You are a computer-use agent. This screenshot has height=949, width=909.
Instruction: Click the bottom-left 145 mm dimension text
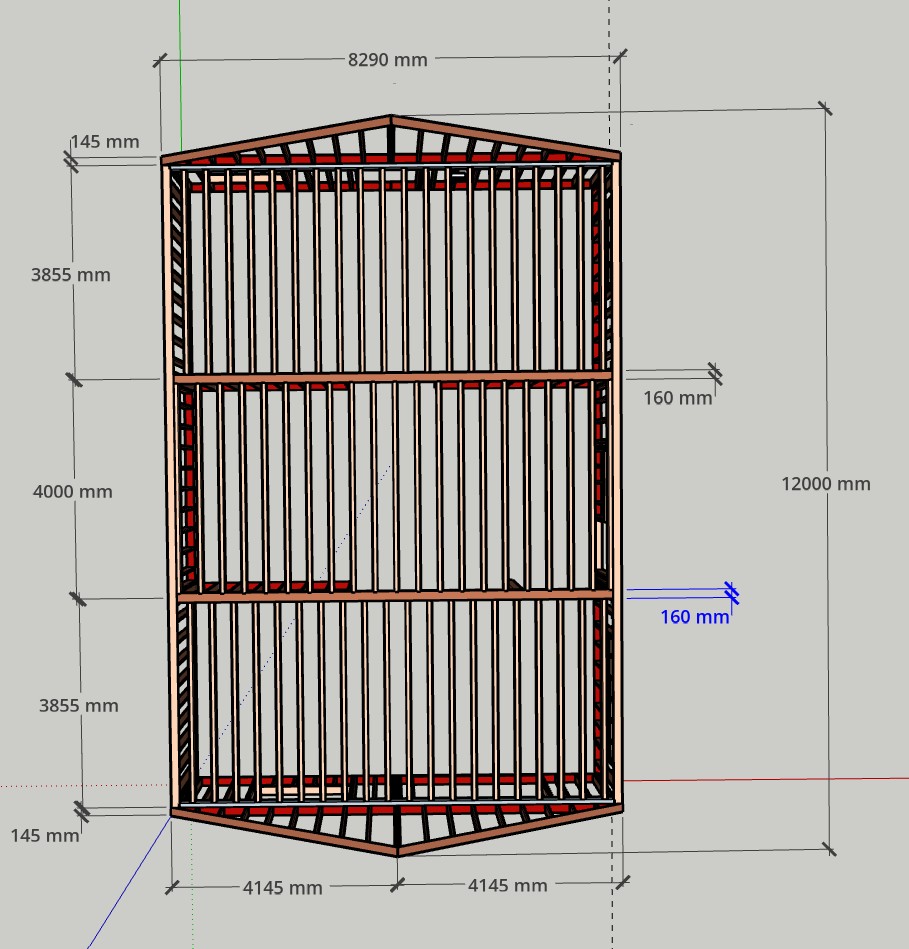pyautogui.click(x=45, y=835)
